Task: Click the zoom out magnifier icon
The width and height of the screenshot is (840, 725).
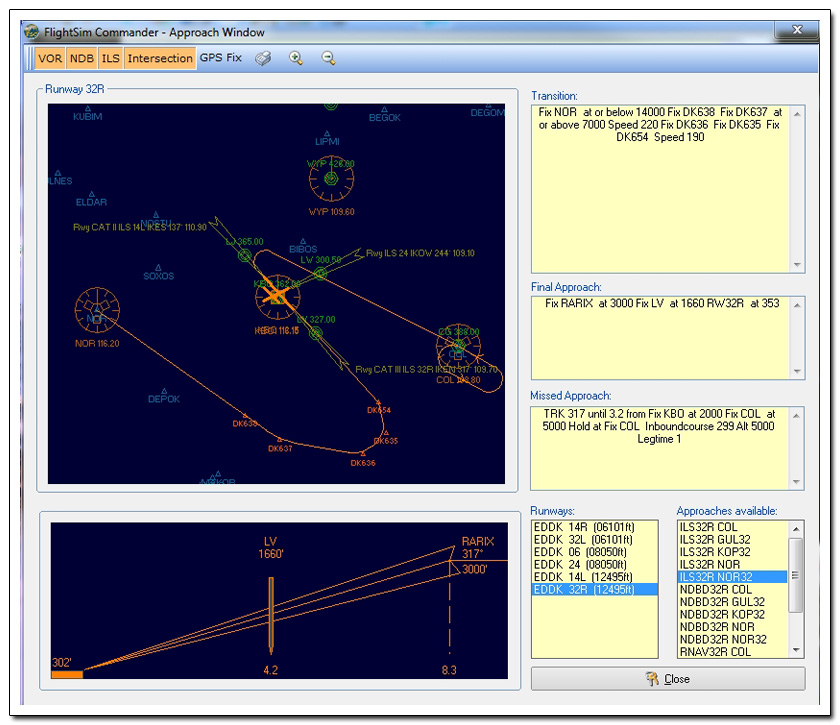Action: pos(328,58)
